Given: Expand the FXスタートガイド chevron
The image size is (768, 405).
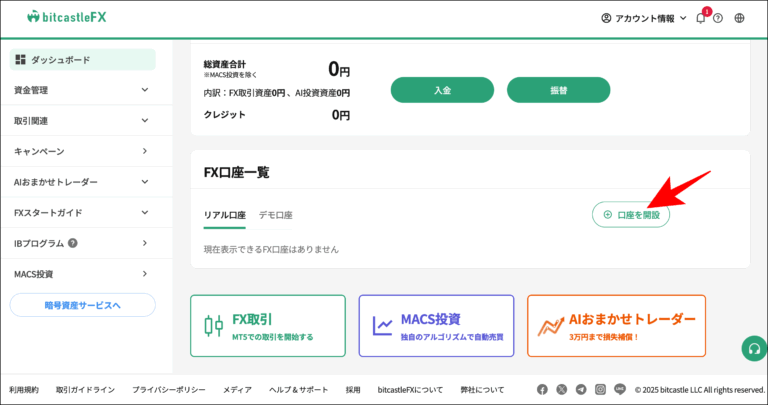Looking at the screenshot, I should [144, 213].
